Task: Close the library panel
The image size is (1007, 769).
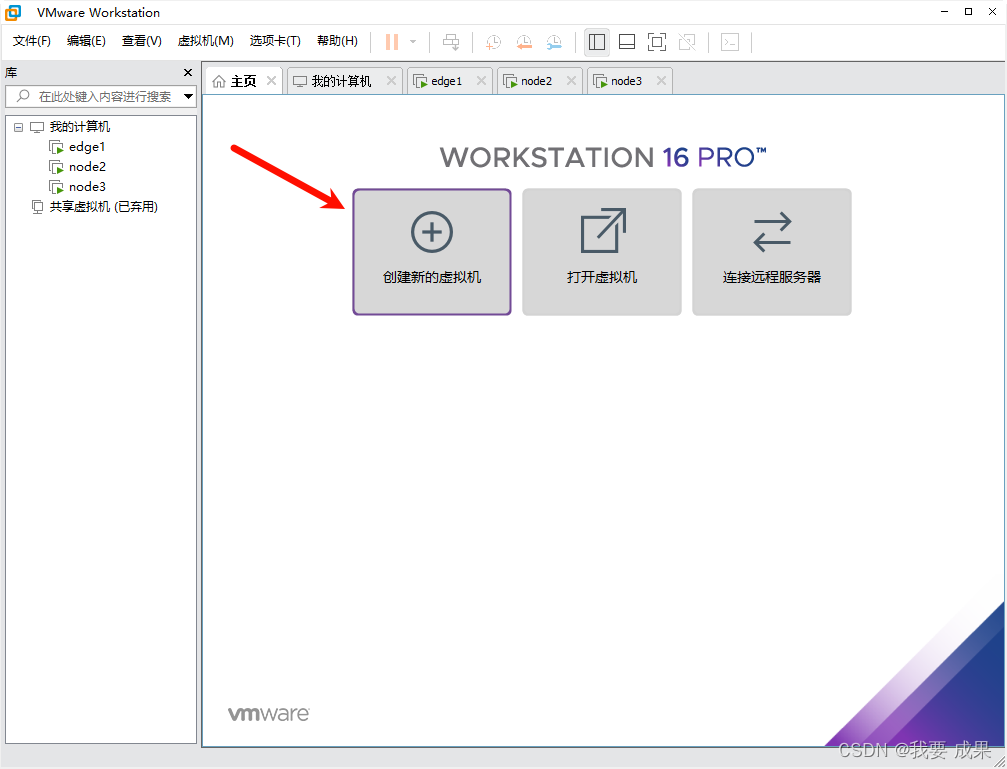Action: tap(188, 72)
